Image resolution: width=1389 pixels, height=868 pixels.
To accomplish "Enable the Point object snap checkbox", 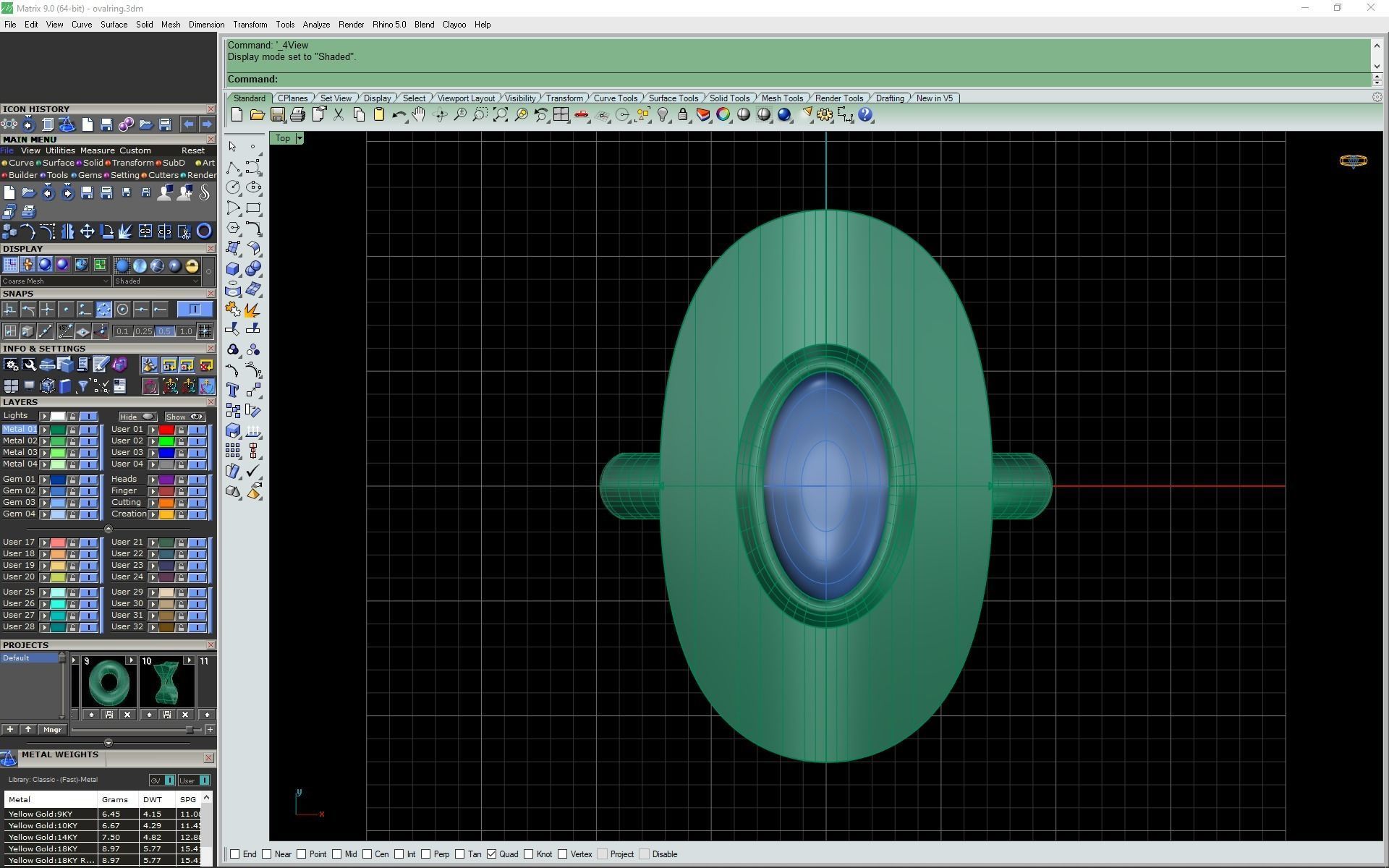I will (x=302, y=854).
